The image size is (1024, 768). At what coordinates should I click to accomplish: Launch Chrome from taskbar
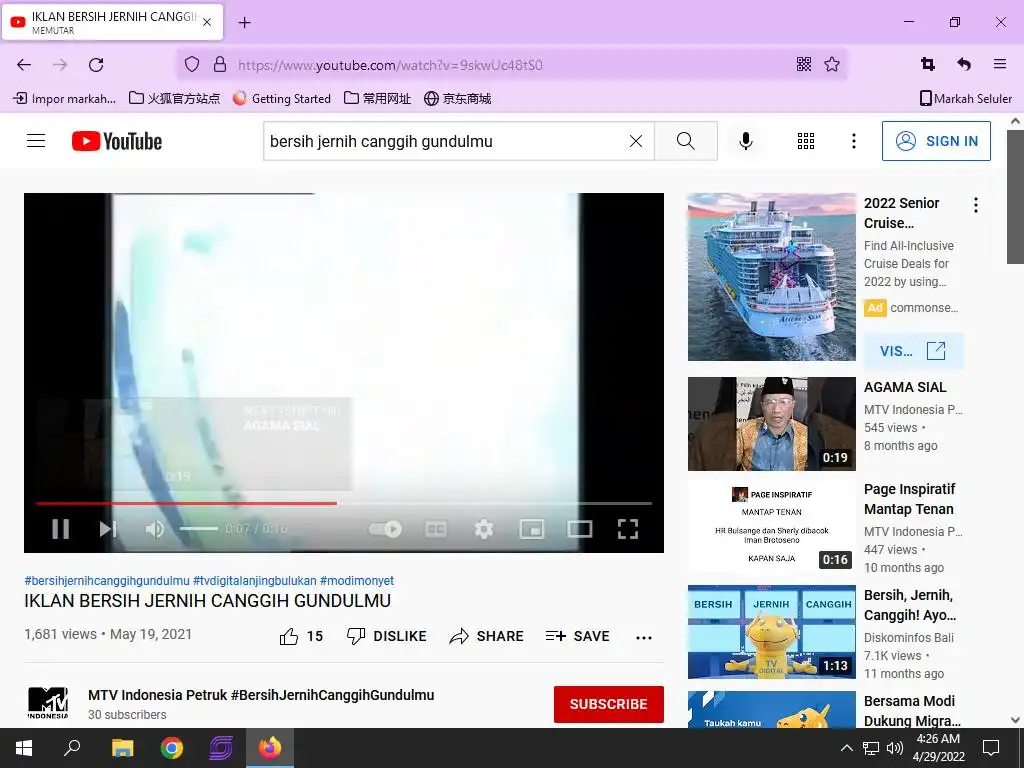172,748
